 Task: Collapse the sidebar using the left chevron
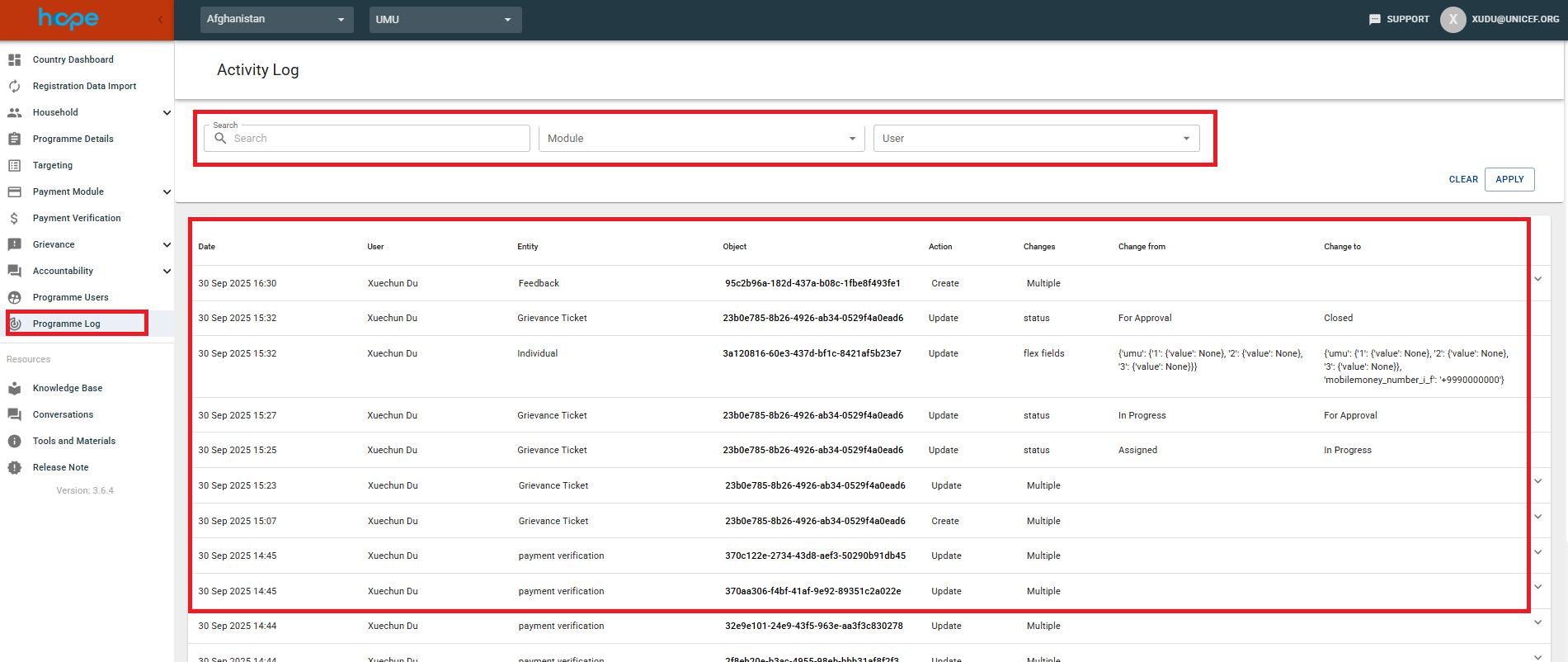160,19
